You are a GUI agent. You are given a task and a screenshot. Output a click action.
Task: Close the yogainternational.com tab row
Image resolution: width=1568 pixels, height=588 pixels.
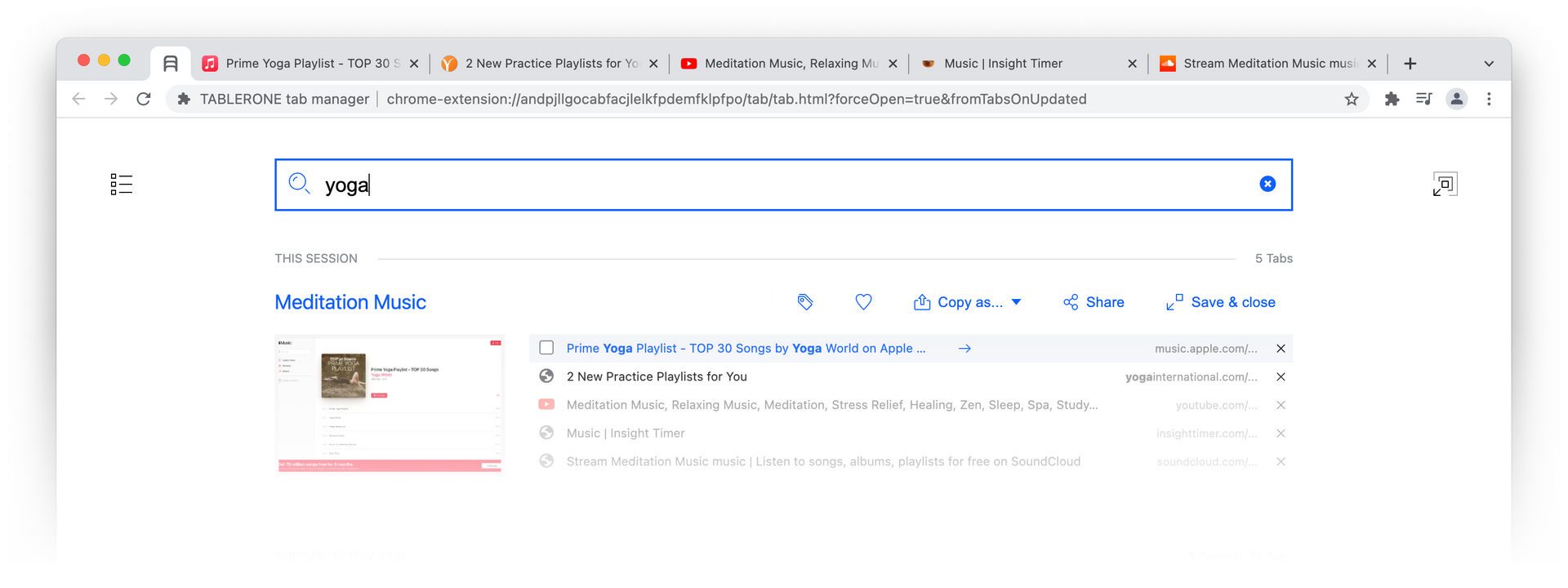[1281, 376]
